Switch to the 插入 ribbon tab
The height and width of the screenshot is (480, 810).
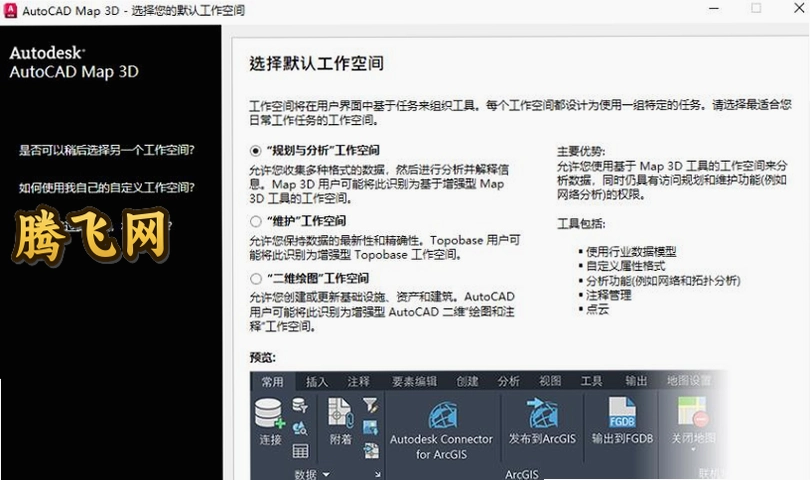[317, 381]
